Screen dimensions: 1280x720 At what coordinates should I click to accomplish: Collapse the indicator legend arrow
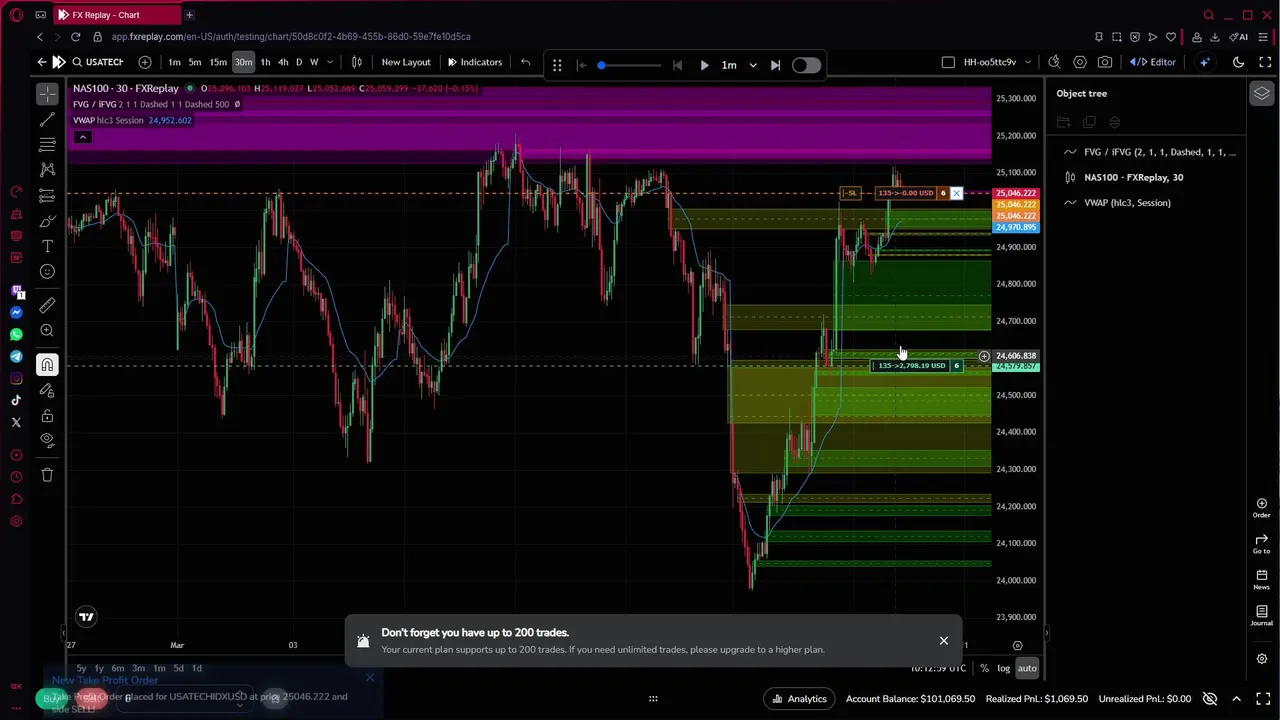(x=83, y=137)
